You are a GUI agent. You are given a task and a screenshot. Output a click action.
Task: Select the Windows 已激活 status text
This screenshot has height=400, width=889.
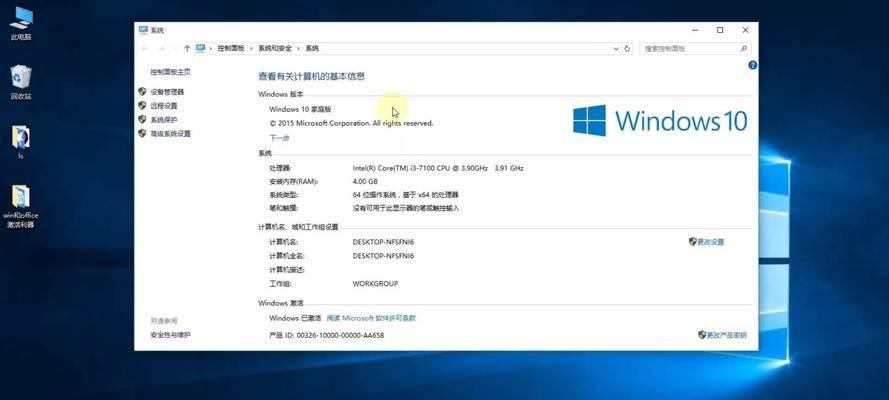point(295,318)
